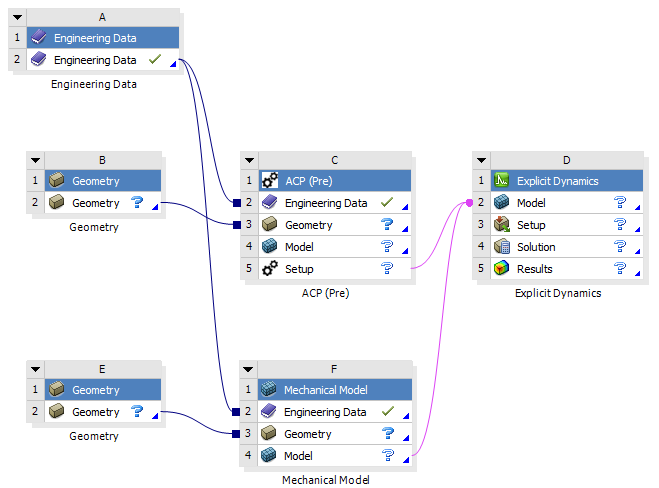Select the Explicit Dynamics title cell in system D
Image resolution: width=659 pixels, height=488 pixels.
[567, 181]
